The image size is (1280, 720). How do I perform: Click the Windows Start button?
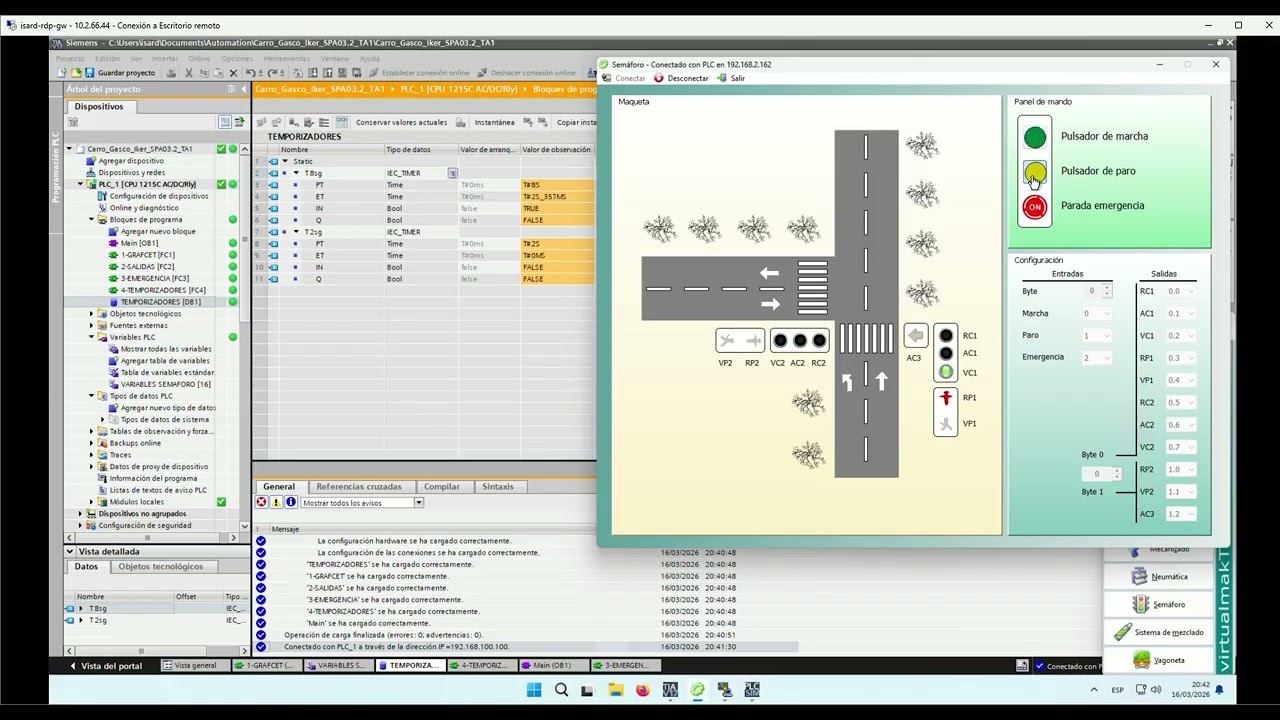click(x=534, y=690)
